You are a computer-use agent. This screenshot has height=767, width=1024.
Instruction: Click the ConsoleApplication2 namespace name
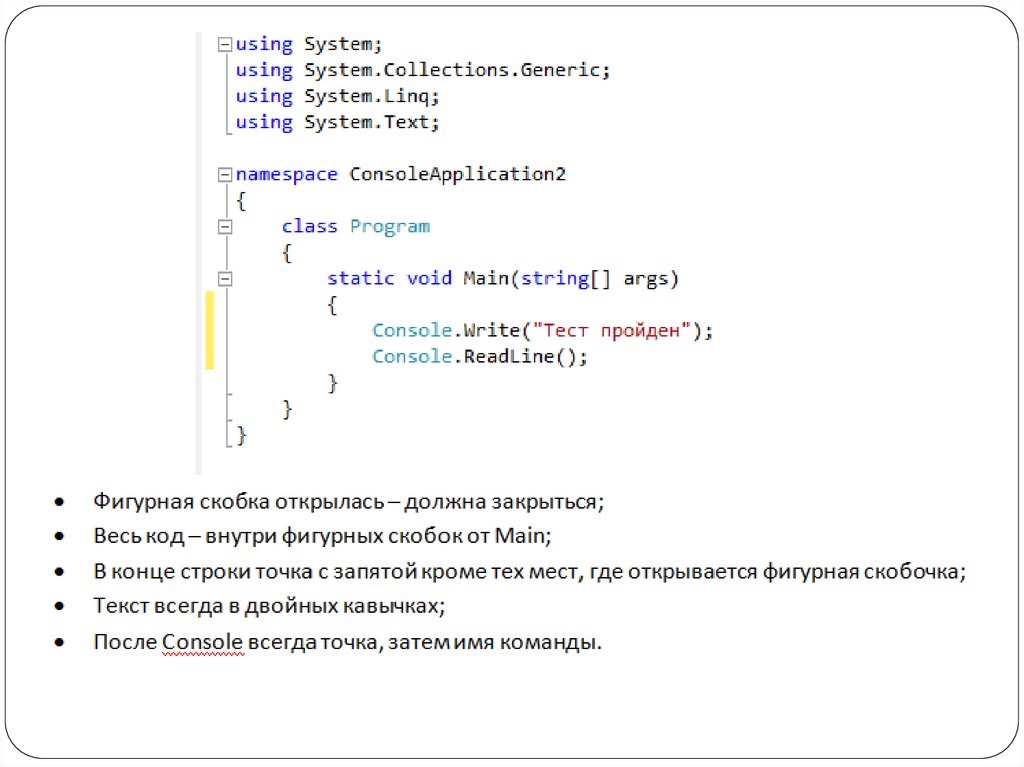click(x=457, y=175)
